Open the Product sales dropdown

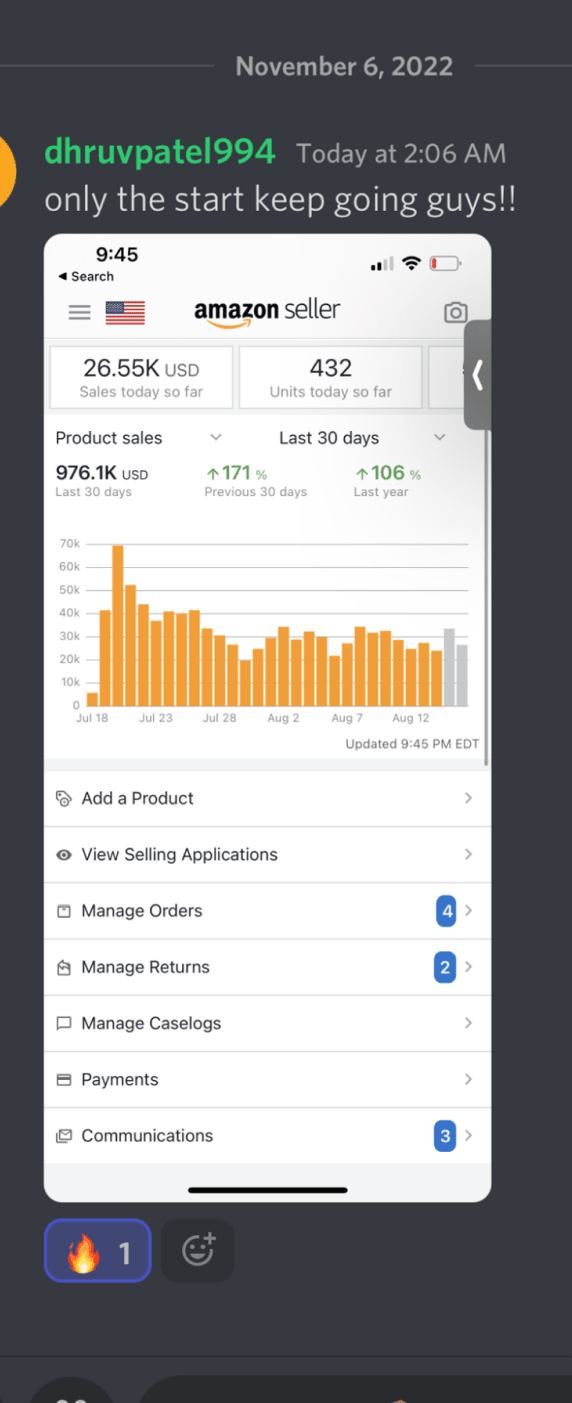click(x=138, y=438)
